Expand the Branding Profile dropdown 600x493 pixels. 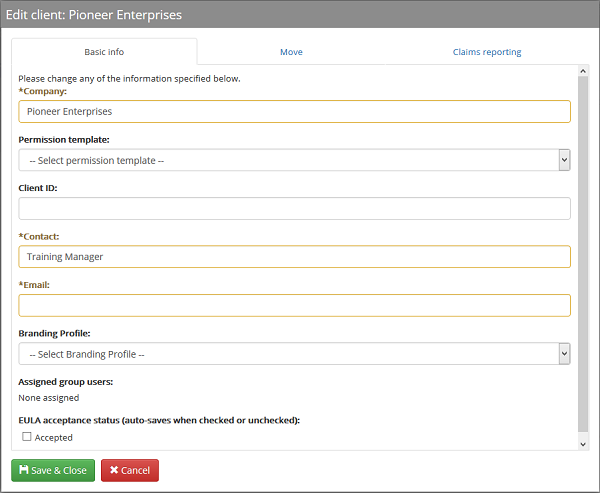click(288, 353)
